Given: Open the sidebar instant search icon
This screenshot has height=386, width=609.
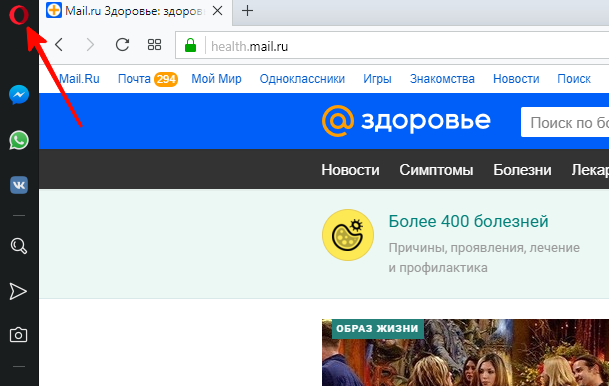Looking at the screenshot, I should tap(19, 245).
